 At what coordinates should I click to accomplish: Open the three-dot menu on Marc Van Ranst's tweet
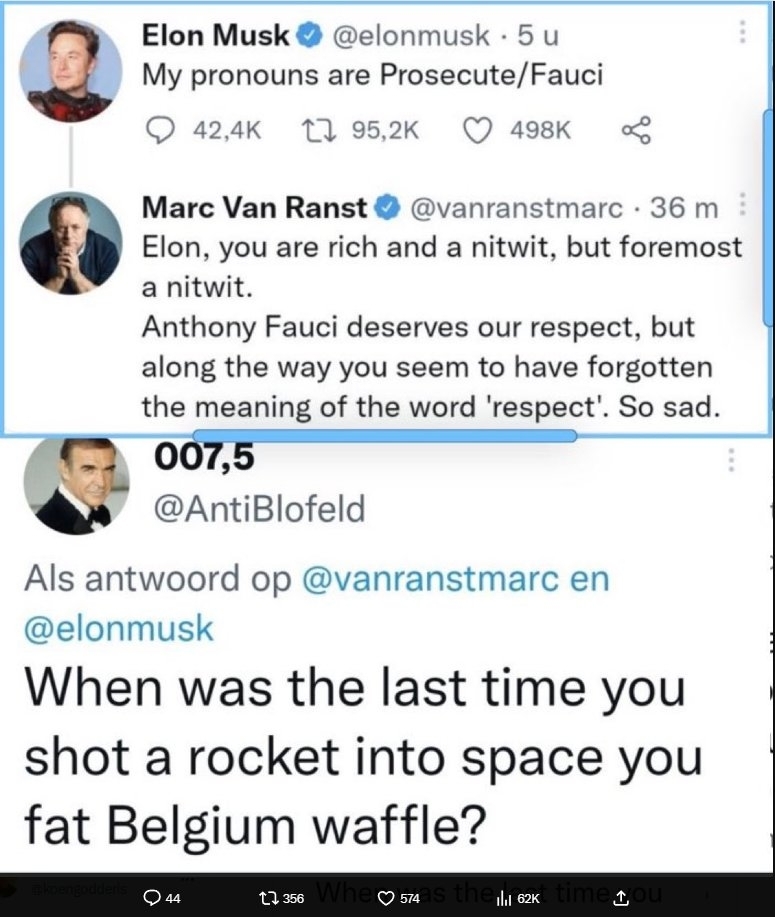(742, 208)
